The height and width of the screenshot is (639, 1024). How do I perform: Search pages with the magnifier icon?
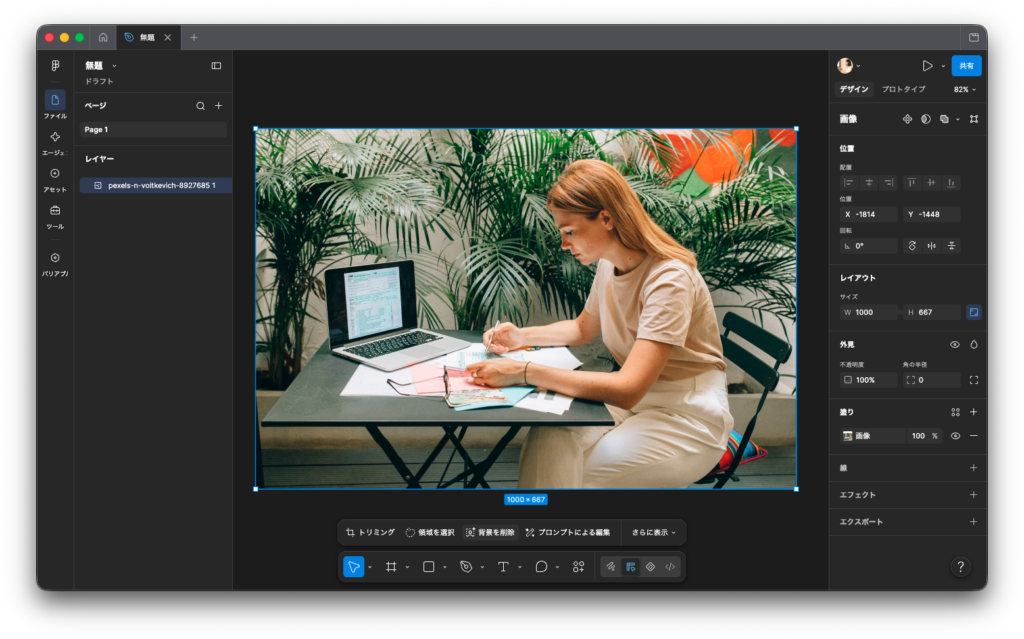tap(200, 106)
